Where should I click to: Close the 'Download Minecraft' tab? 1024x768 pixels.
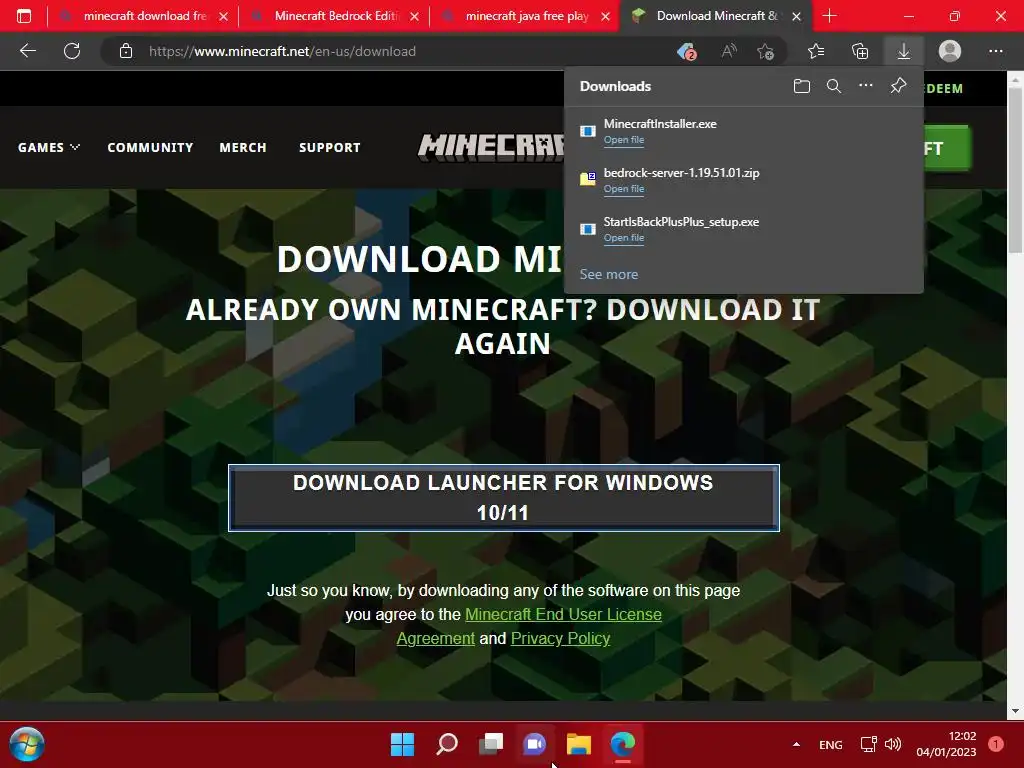coord(797,16)
